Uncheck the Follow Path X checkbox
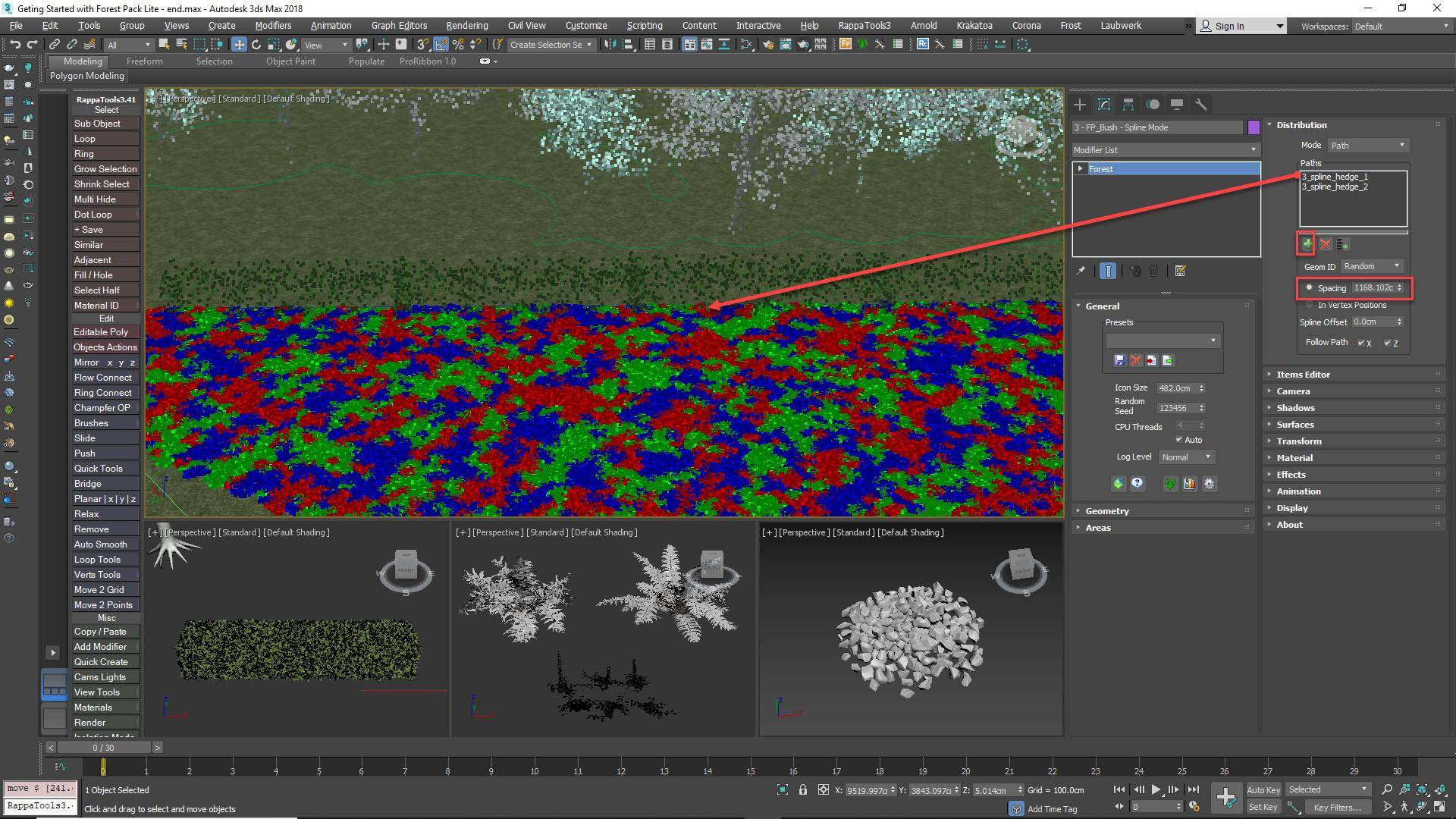Image resolution: width=1456 pixels, height=819 pixels. (x=1361, y=343)
